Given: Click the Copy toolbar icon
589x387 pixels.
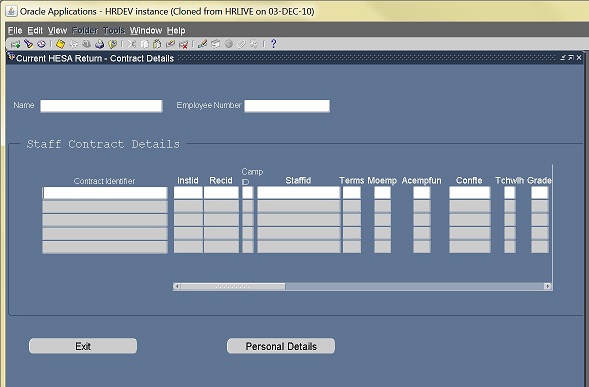Looking at the screenshot, I should (x=145, y=44).
